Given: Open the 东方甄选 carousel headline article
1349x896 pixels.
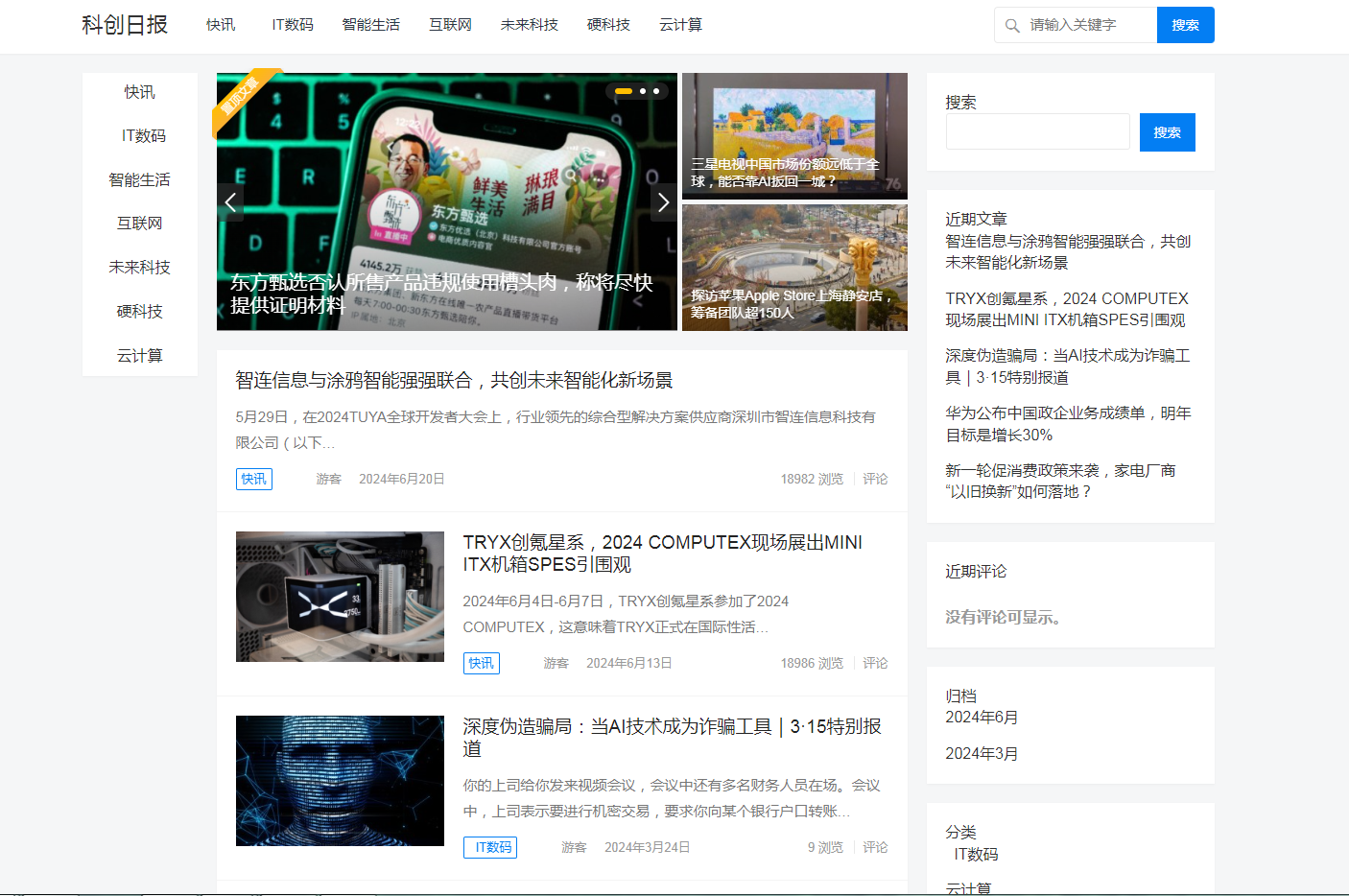Looking at the screenshot, I should (x=441, y=294).
